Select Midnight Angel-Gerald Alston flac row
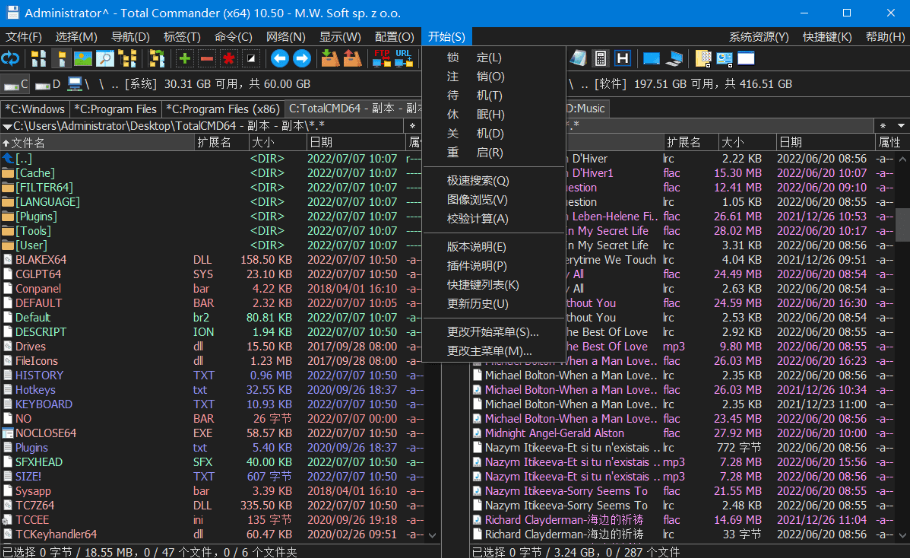Viewport: 910px width, 558px height. (682, 433)
